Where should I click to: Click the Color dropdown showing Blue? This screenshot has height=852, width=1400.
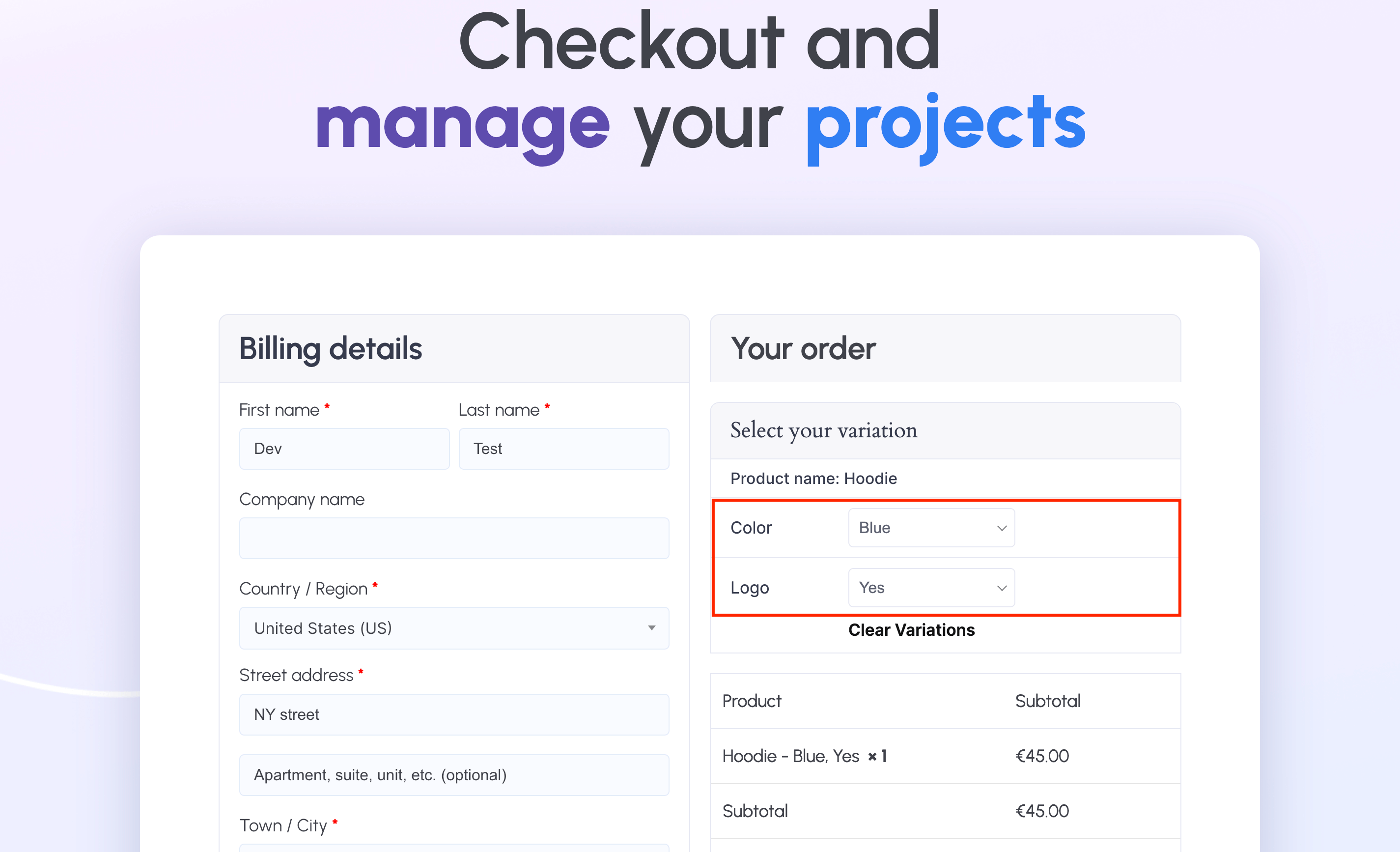[930, 527]
